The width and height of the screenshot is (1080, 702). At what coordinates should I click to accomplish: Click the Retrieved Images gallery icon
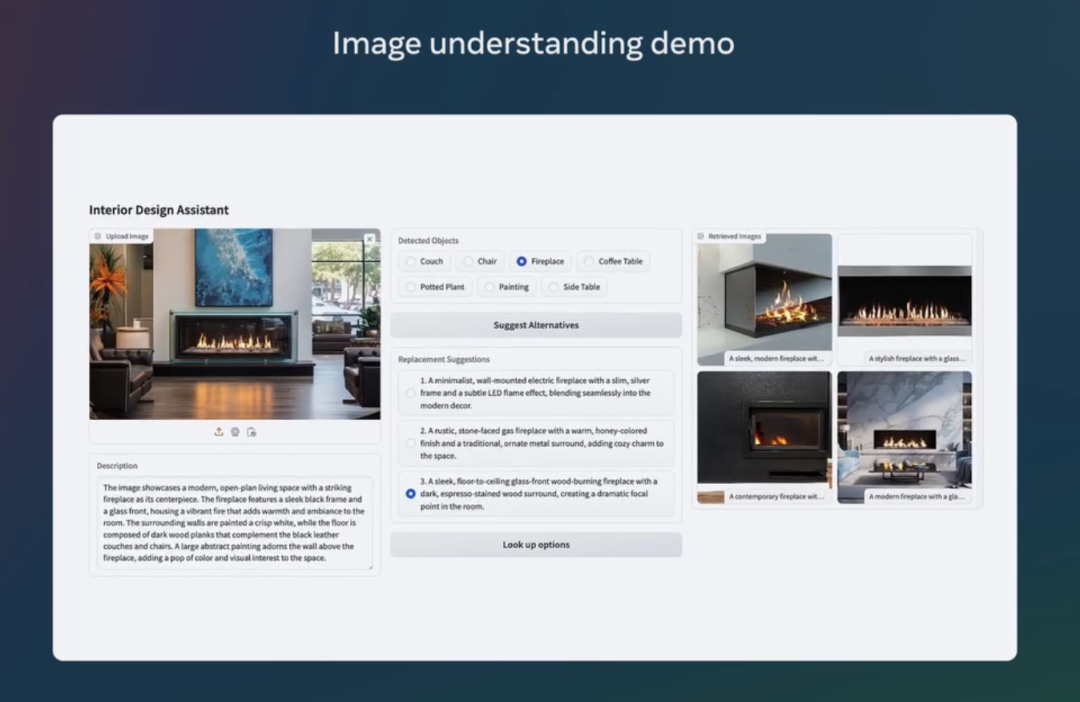[701, 237]
